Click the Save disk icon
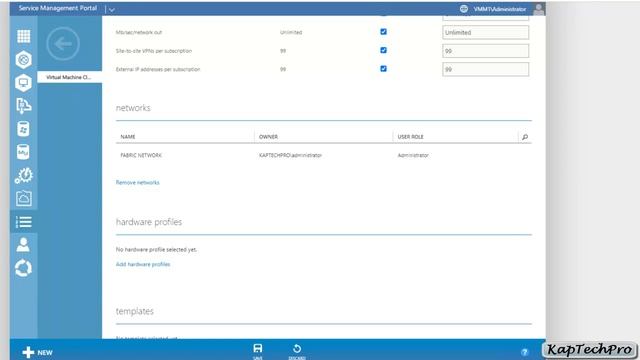Image resolution: width=640 pixels, height=360 pixels. point(258,349)
